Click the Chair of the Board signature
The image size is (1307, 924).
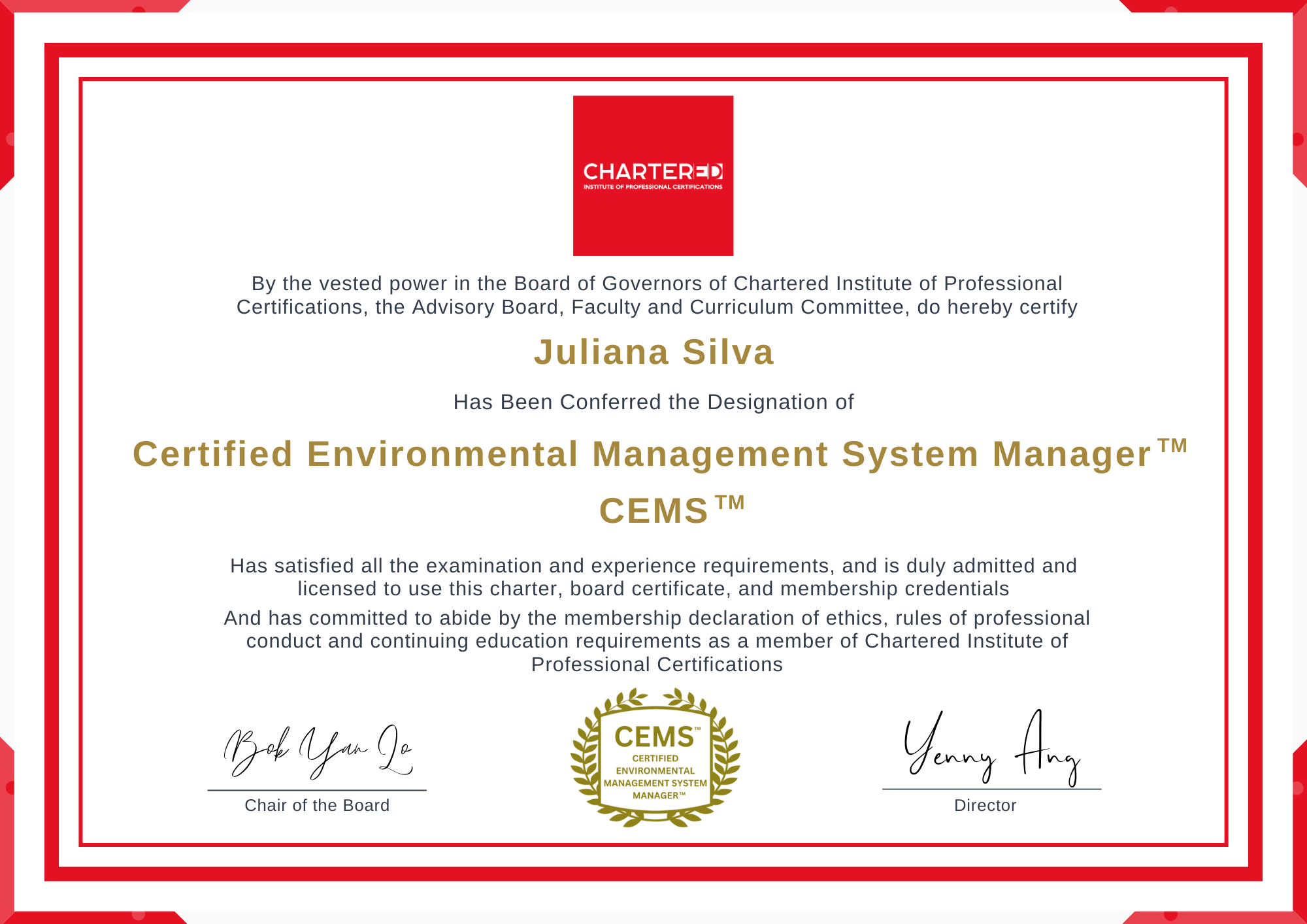pyautogui.click(x=318, y=751)
